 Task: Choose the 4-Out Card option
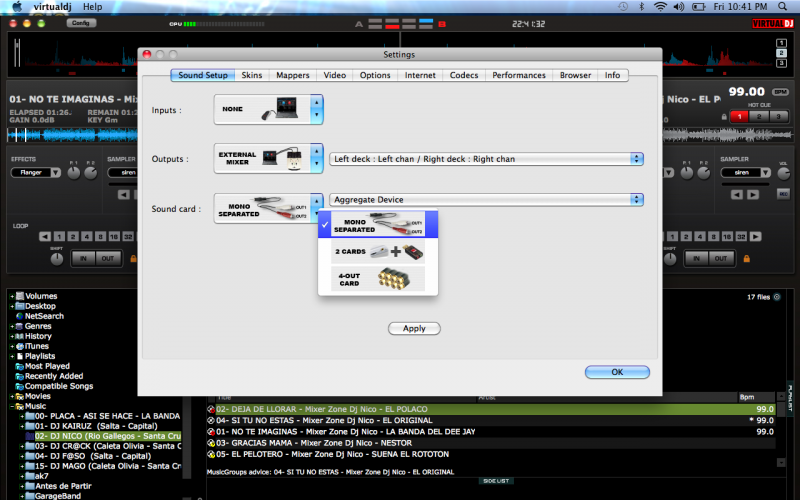[x=378, y=279]
